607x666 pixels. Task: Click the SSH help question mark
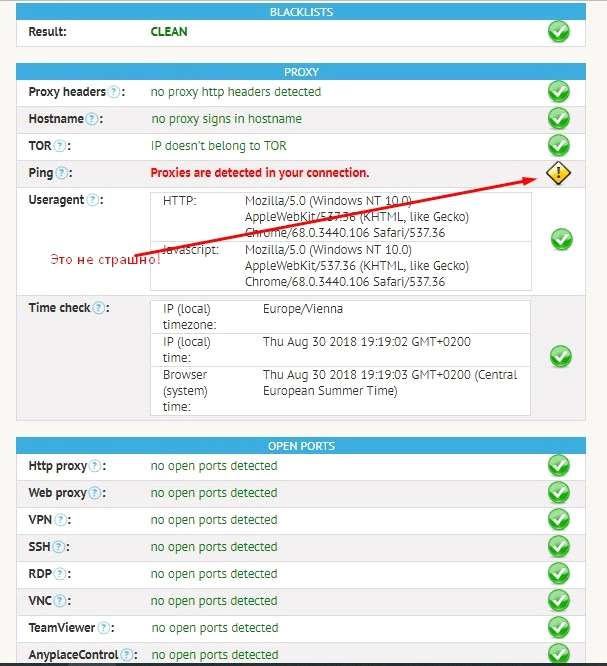[59, 547]
